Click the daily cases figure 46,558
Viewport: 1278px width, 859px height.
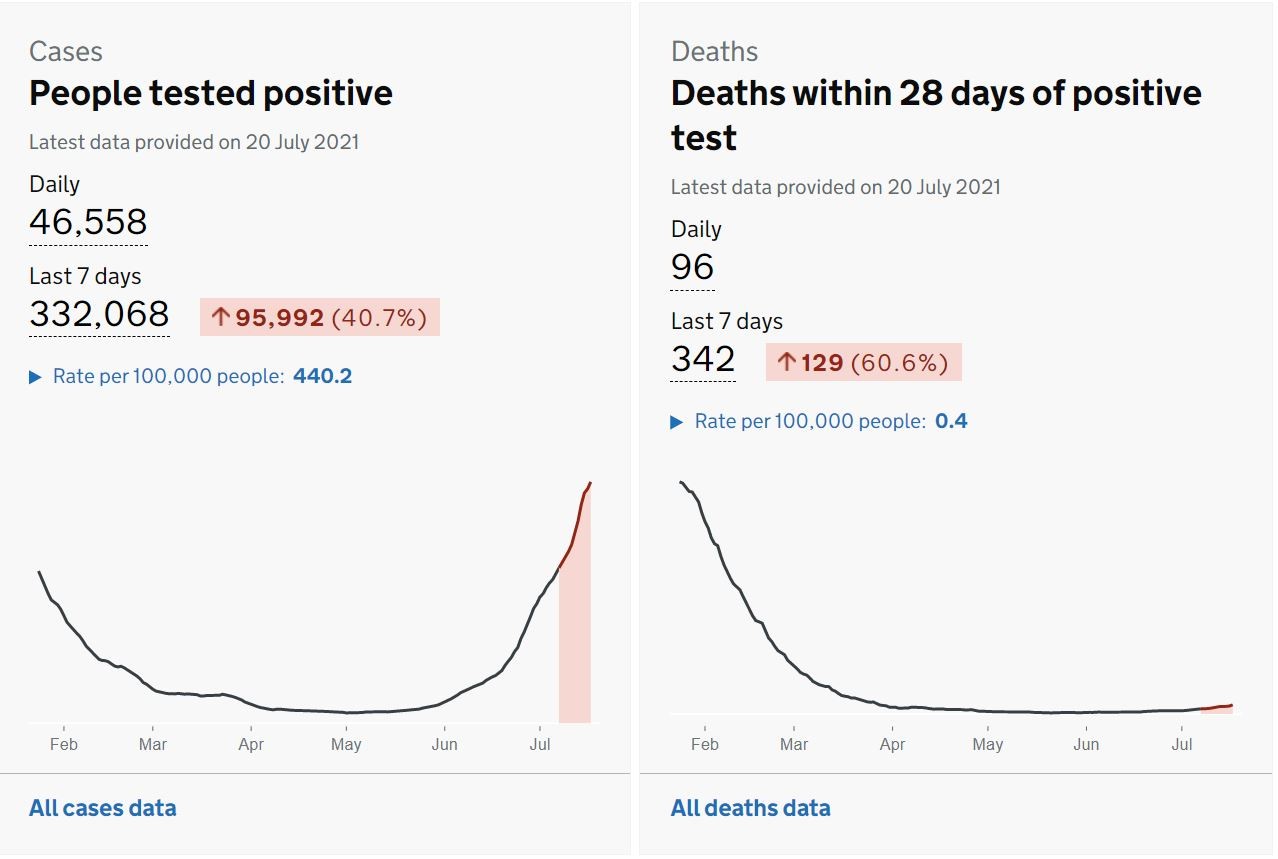tap(88, 222)
